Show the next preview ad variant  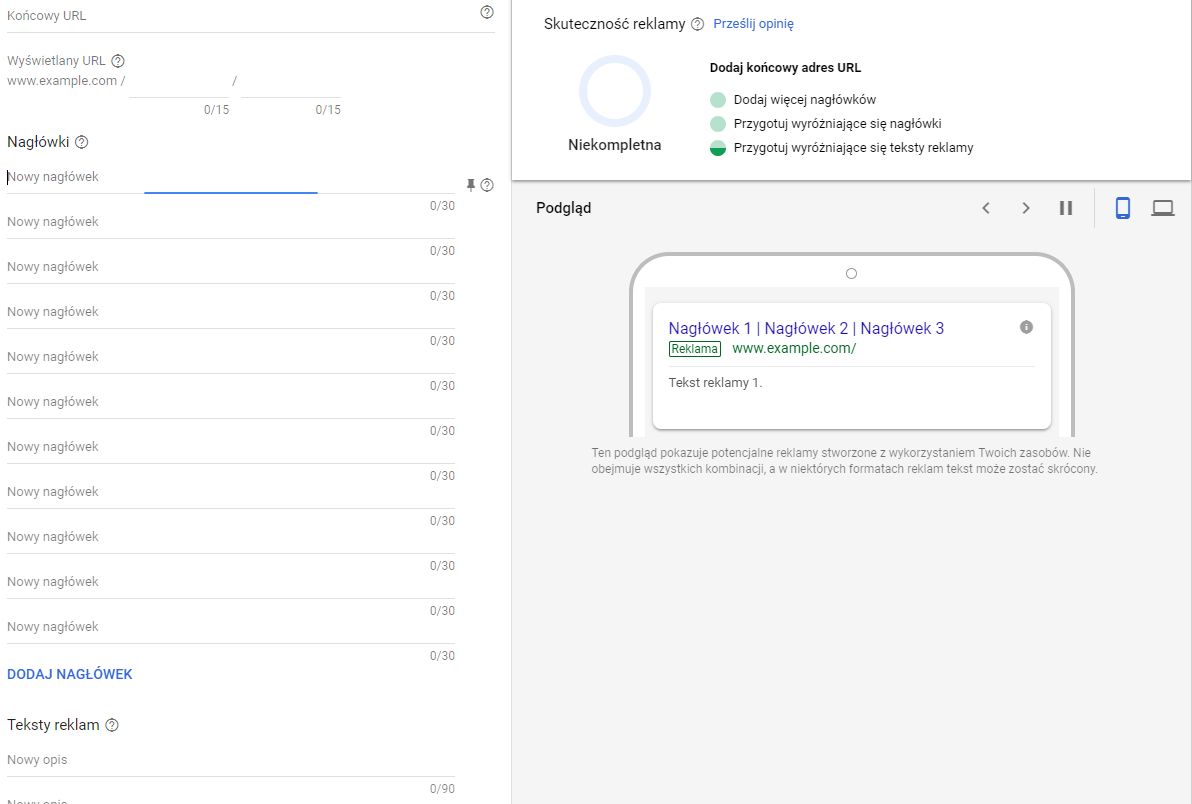pos(1026,208)
